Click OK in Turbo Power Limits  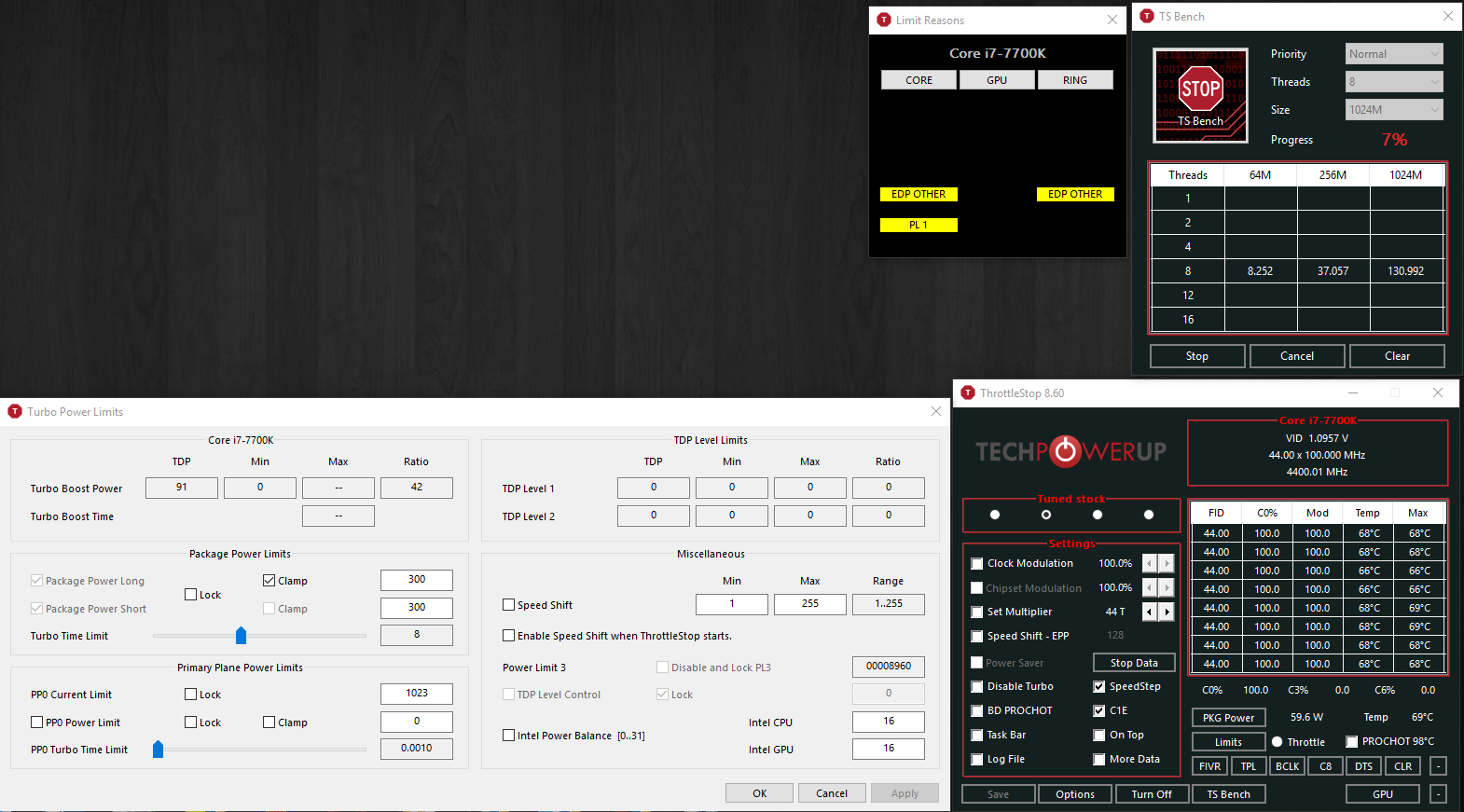coord(760,793)
